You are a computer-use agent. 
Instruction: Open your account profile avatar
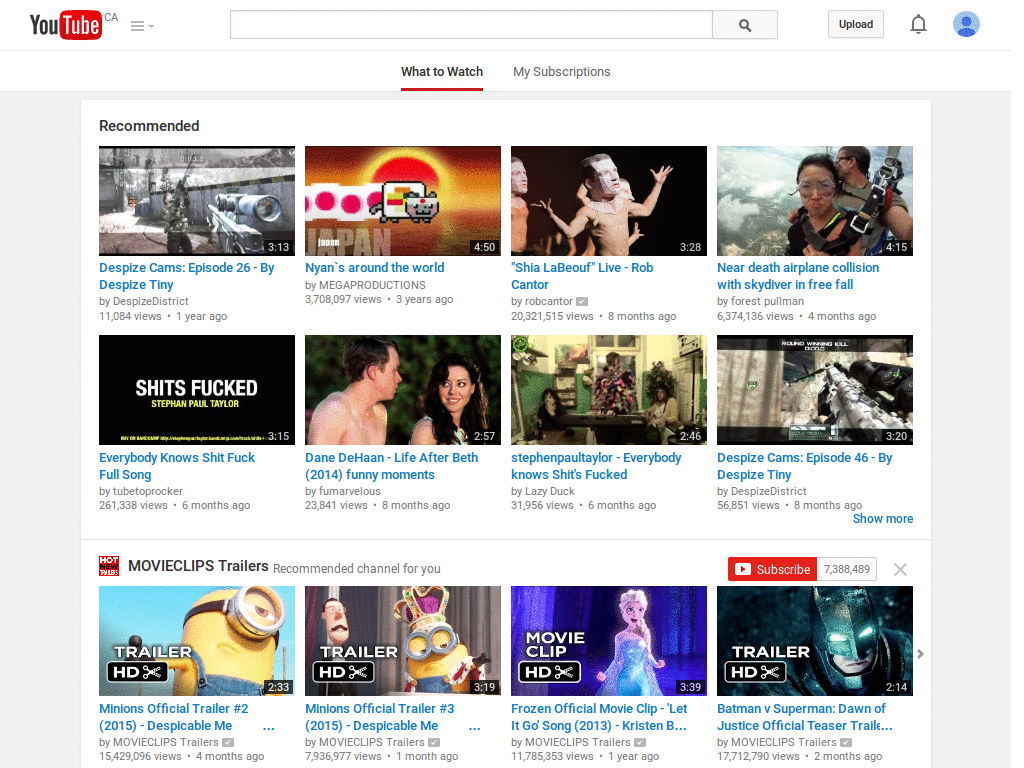pos(966,24)
